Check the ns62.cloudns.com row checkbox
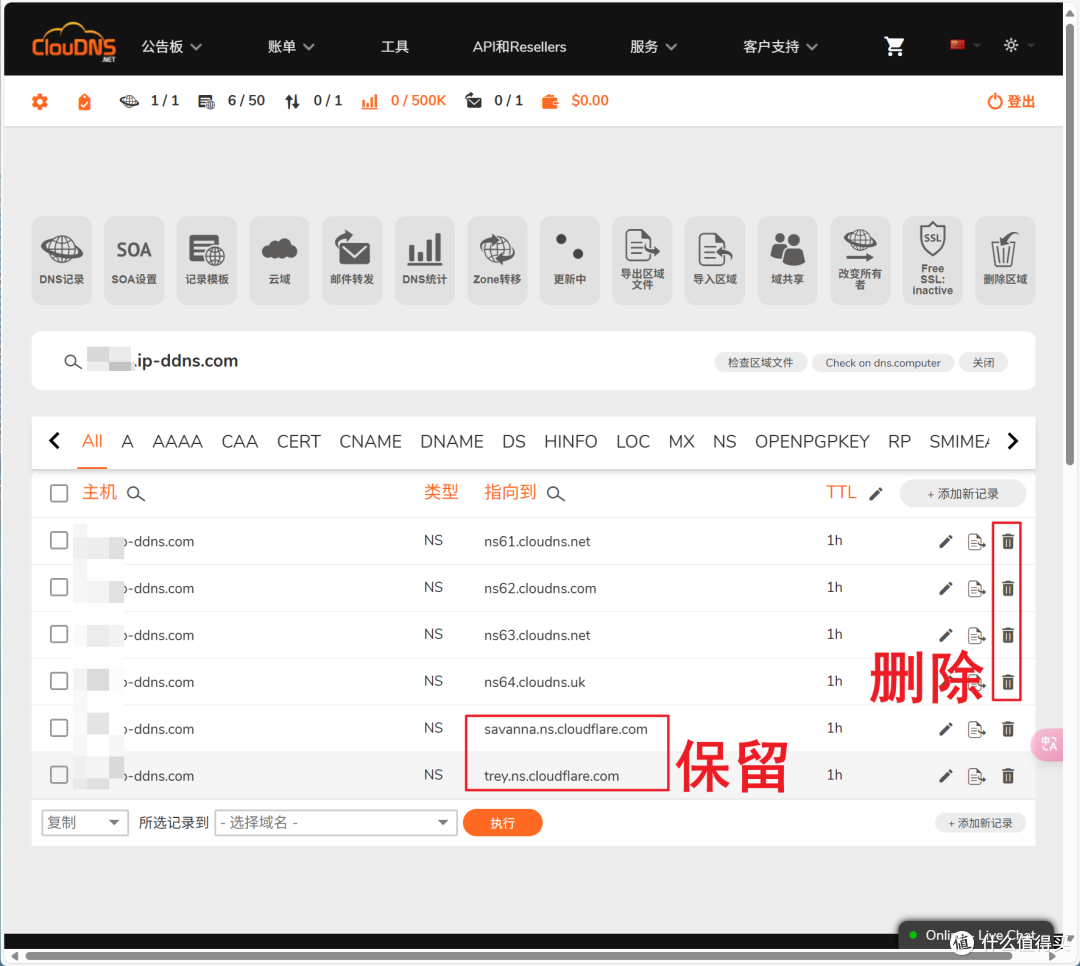The height and width of the screenshot is (966, 1080). click(x=59, y=587)
